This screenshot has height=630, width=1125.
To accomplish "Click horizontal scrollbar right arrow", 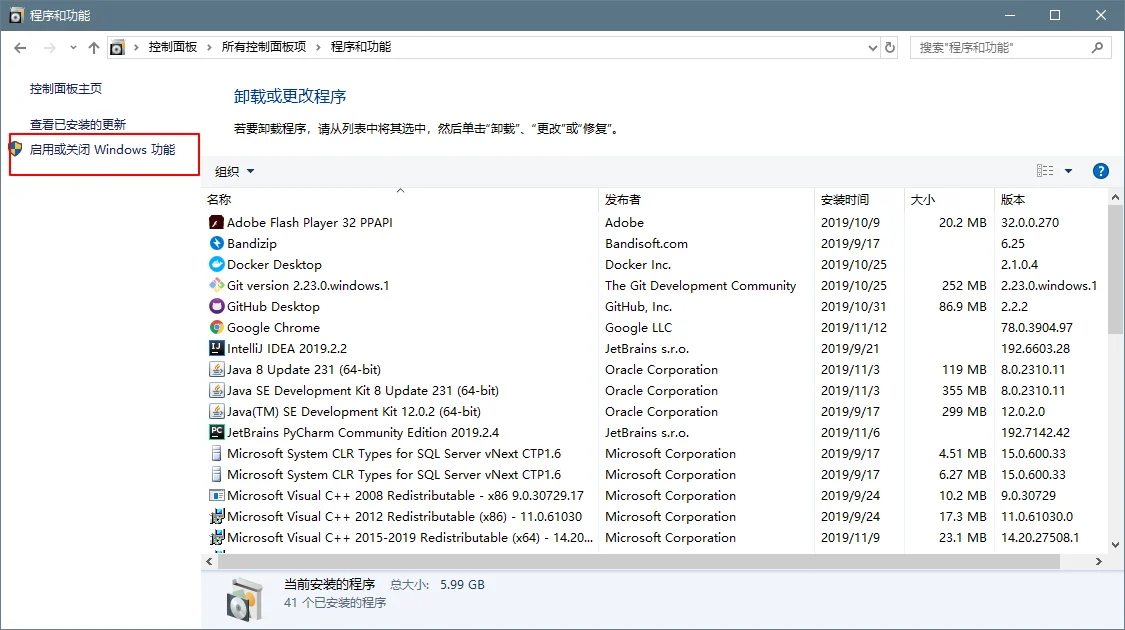I will point(1098,561).
